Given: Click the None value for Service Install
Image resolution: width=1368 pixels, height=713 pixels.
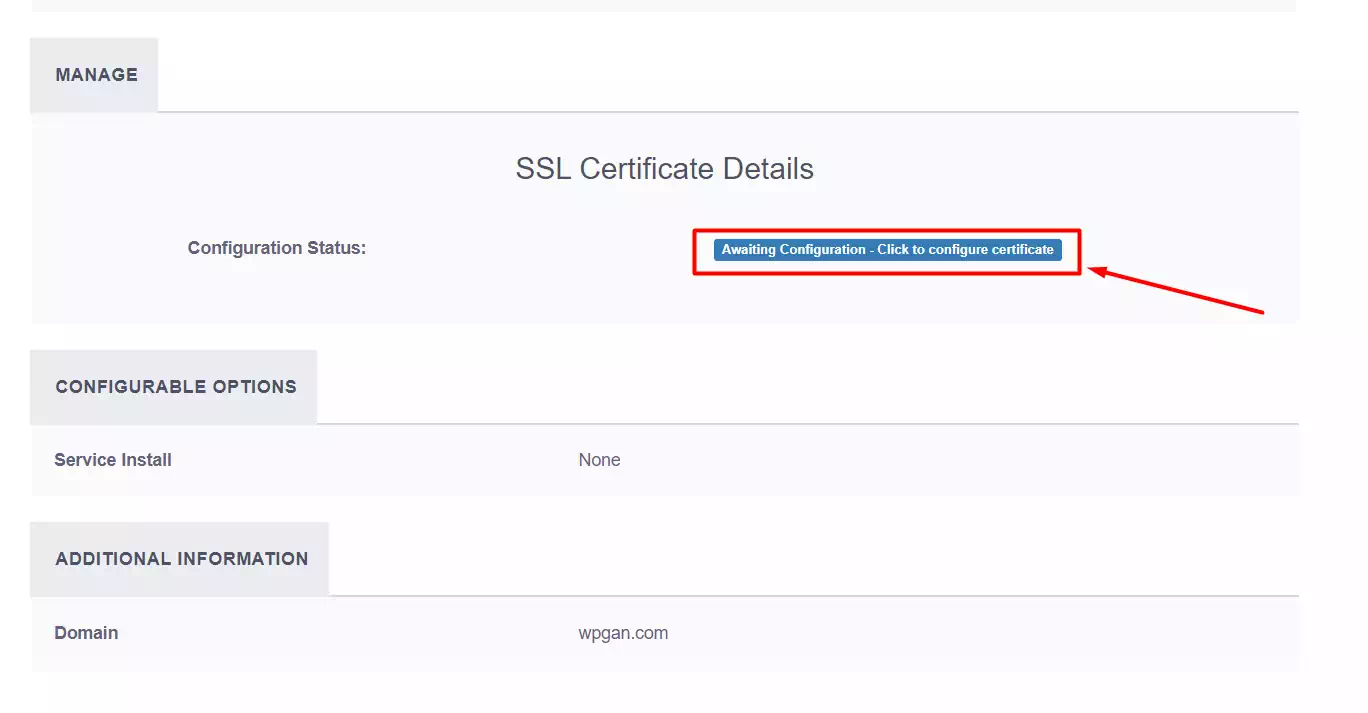Looking at the screenshot, I should (599, 460).
